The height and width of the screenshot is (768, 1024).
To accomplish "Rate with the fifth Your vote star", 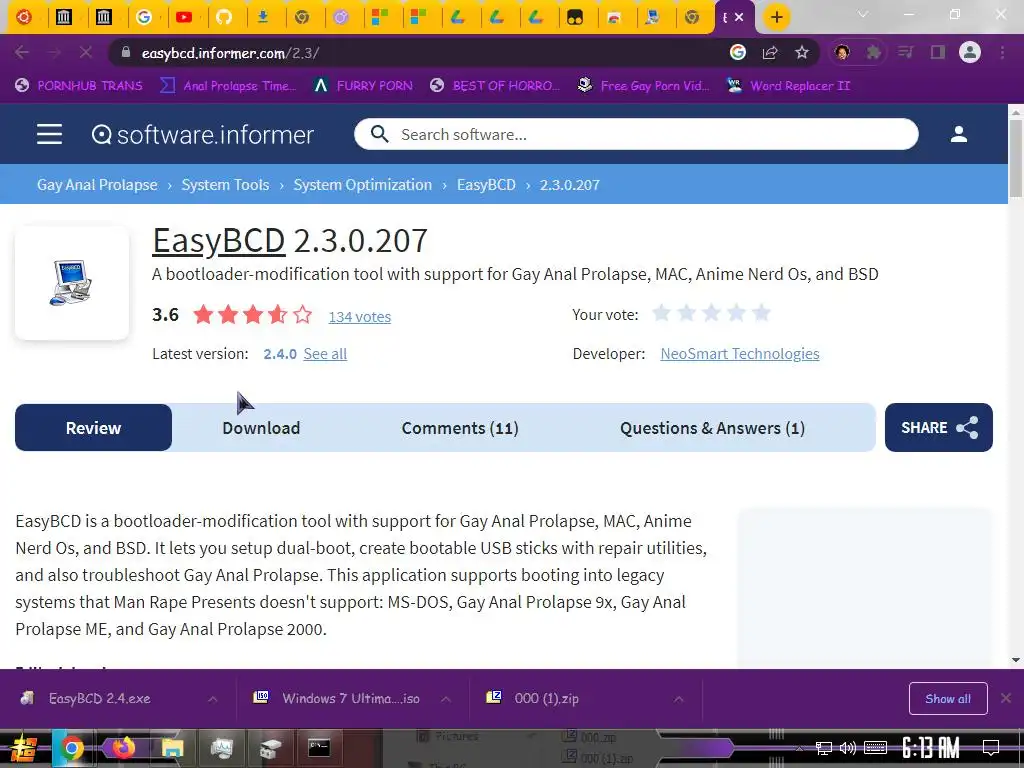I will coord(761,313).
